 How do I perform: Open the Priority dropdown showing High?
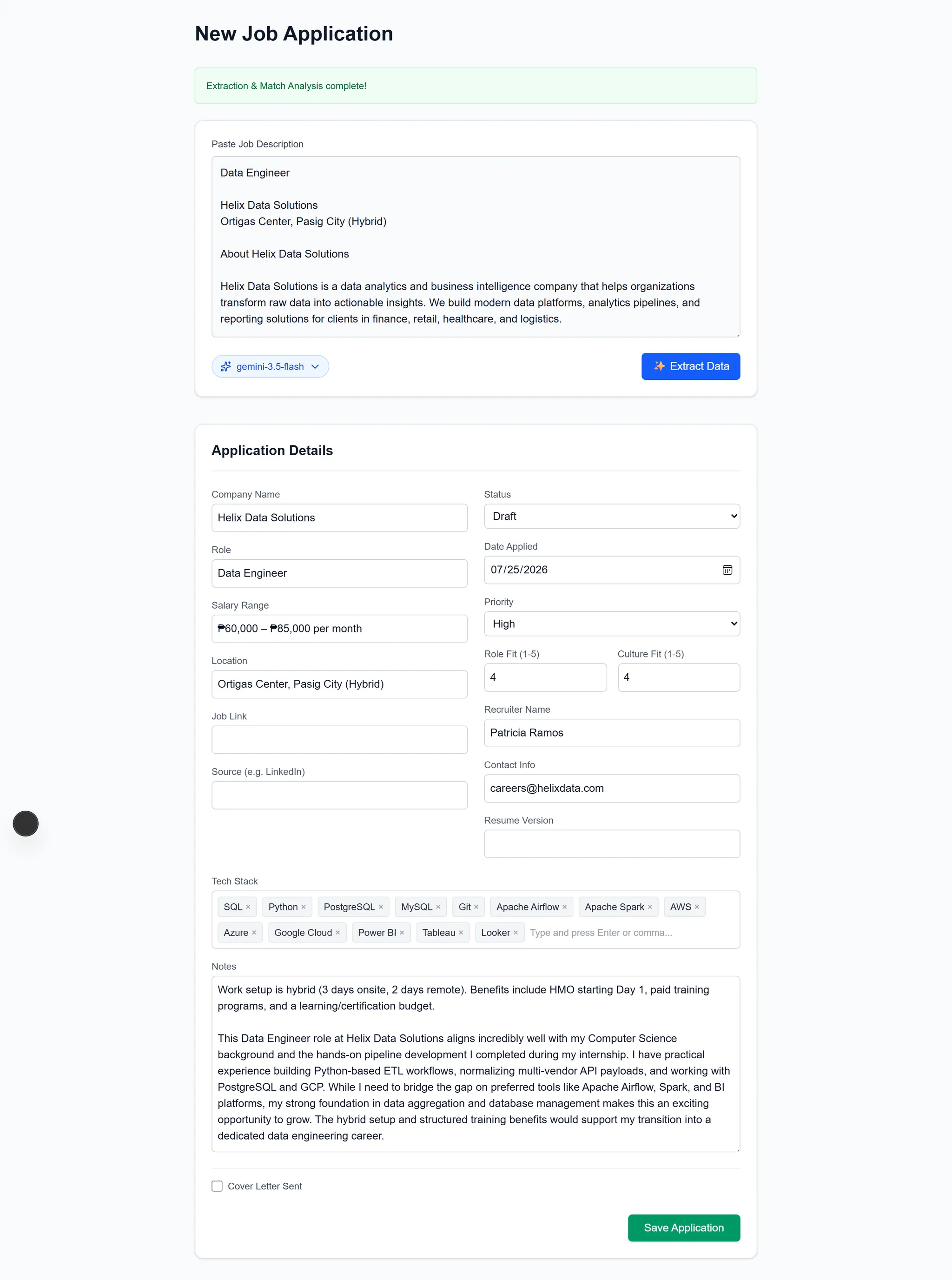(x=612, y=623)
